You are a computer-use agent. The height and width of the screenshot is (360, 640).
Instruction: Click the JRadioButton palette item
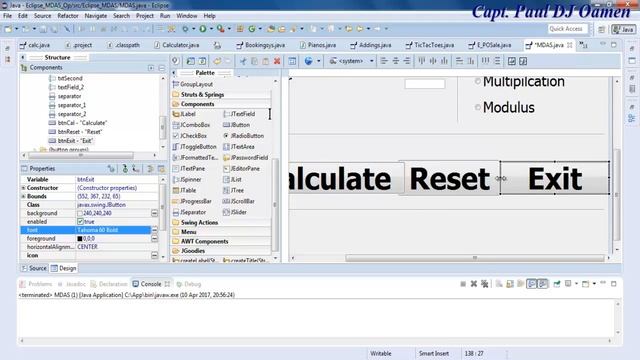(x=244, y=136)
